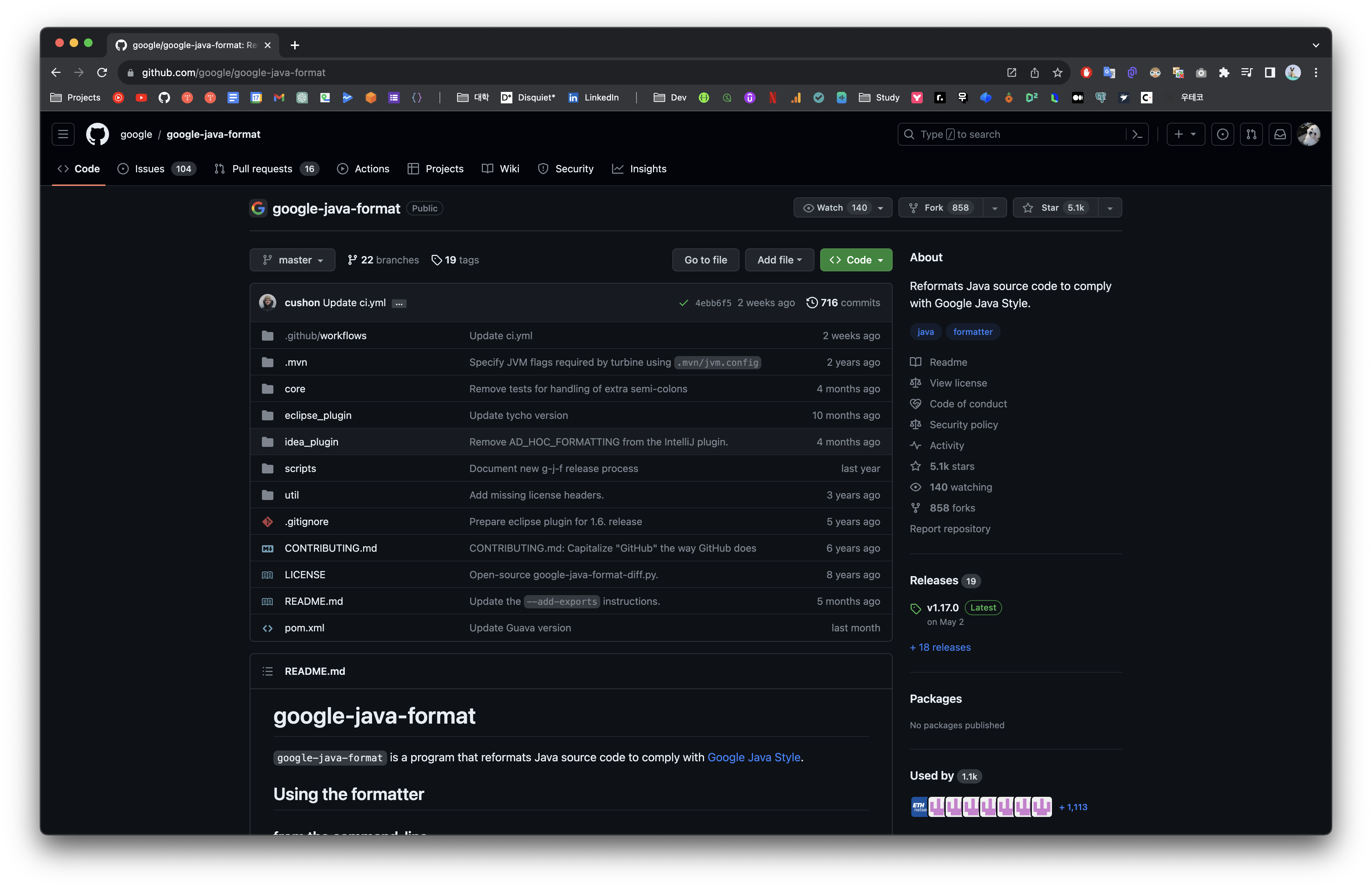Screen dimensions: 1372x888
Task: Click the GitHub Octocat logo
Action: tap(97, 134)
